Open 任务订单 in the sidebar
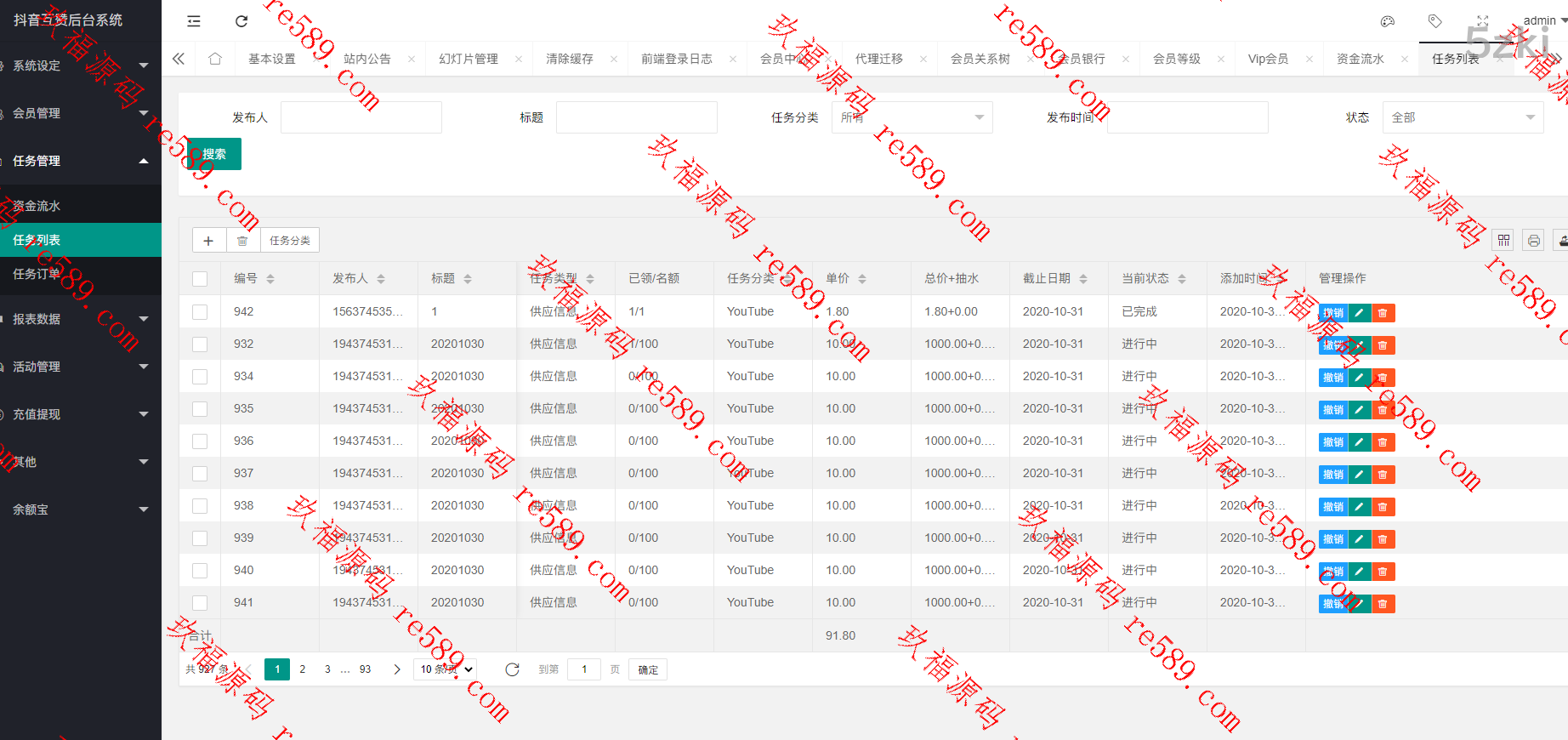Screen dimensions: 1568x740 (x=37, y=274)
